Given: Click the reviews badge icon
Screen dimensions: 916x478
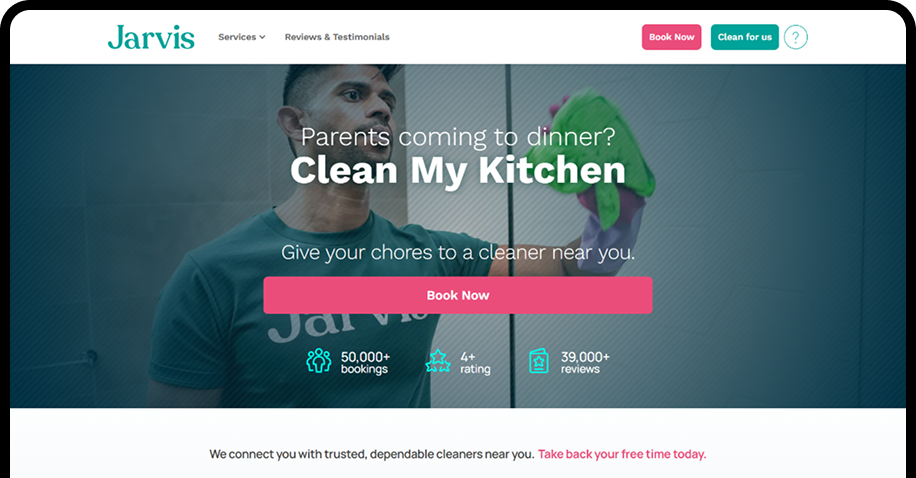Looking at the screenshot, I should tap(539, 361).
